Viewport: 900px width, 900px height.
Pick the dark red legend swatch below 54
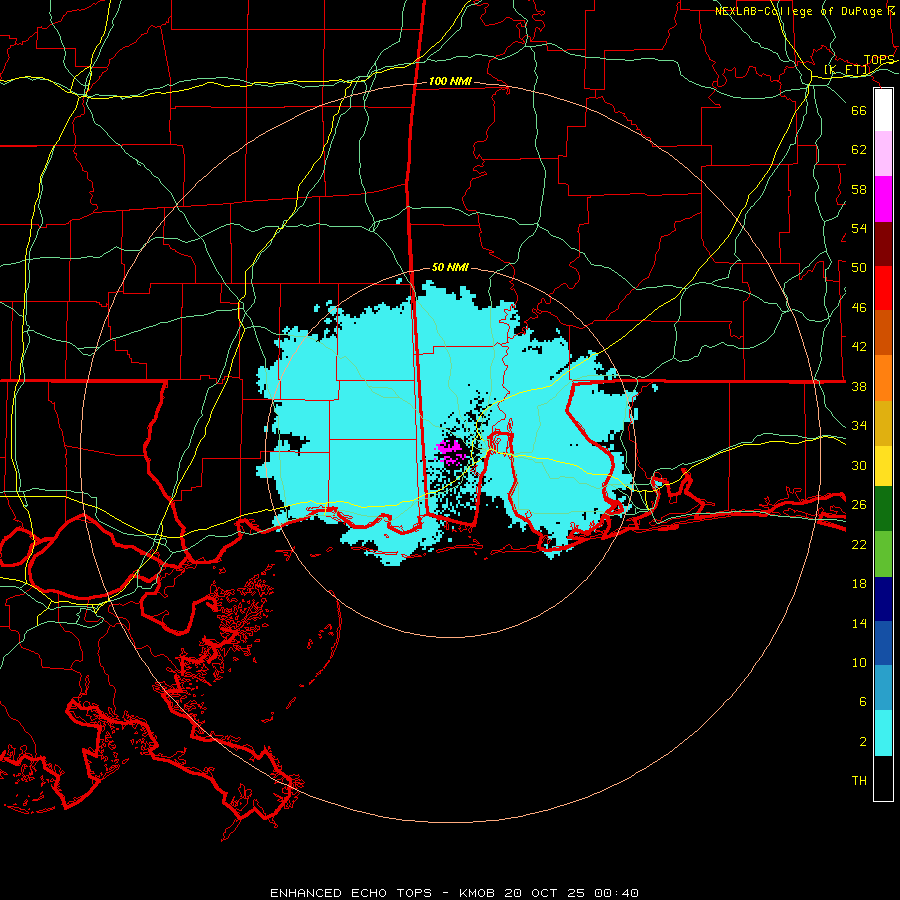tap(883, 244)
